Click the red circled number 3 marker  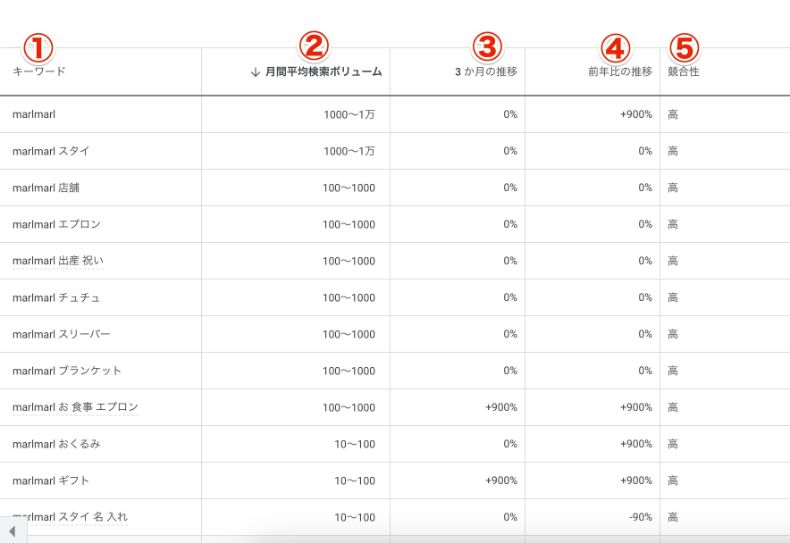[x=487, y=46]
